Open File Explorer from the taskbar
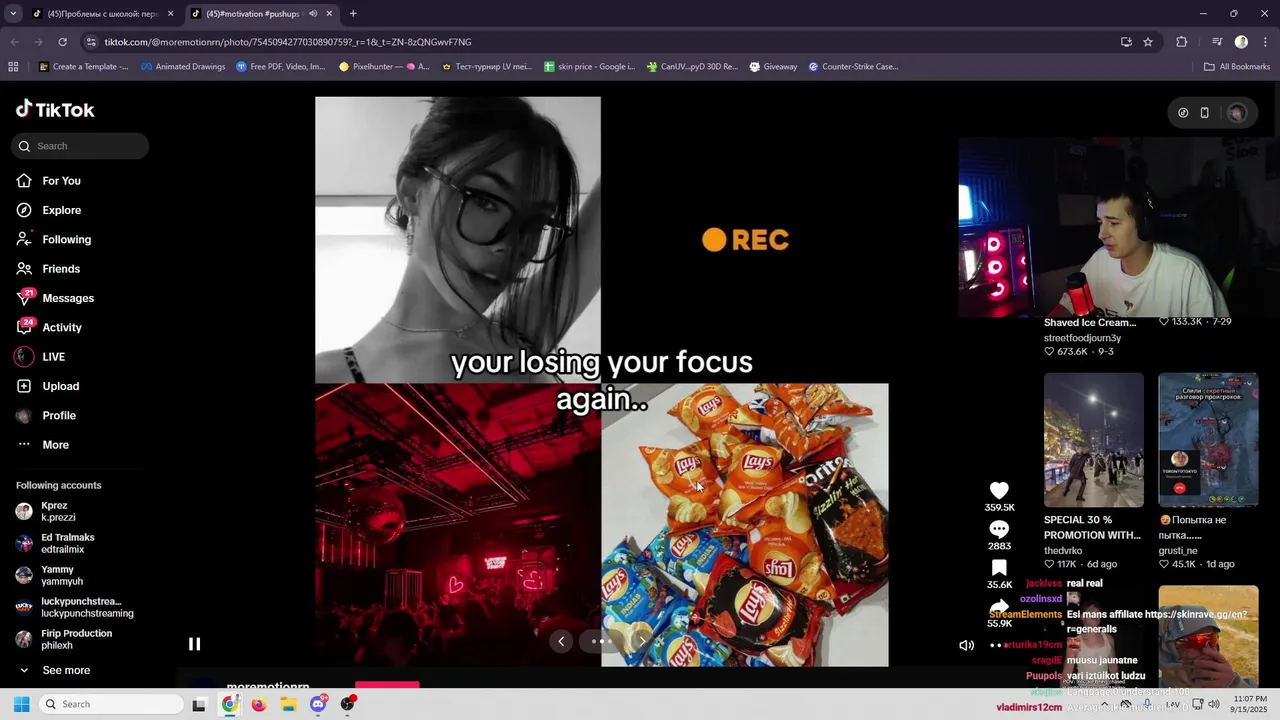Image resolution: width=1280 pixels, height=720 pixels. (288, 704)
